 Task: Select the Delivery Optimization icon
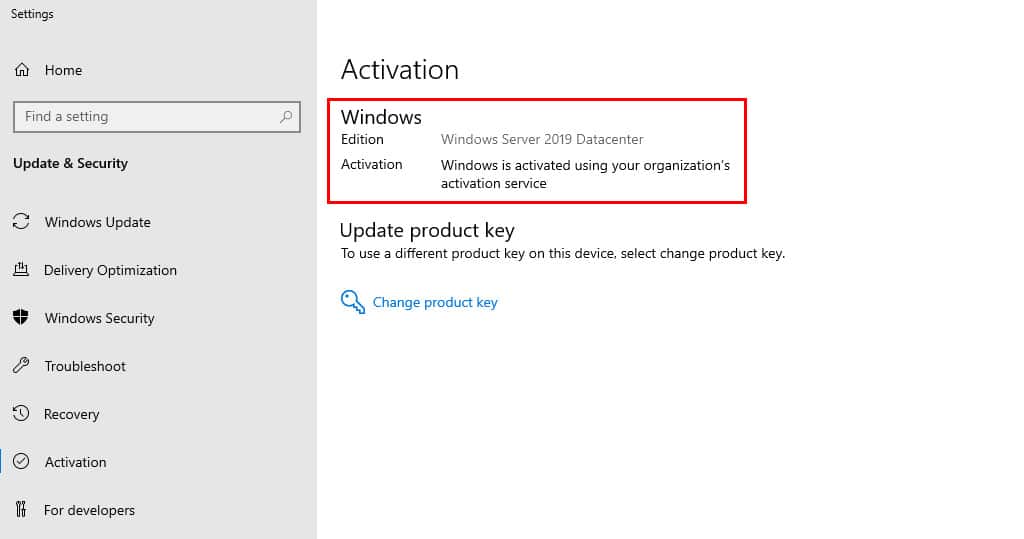pyautogui.click(x=21, y=269)
